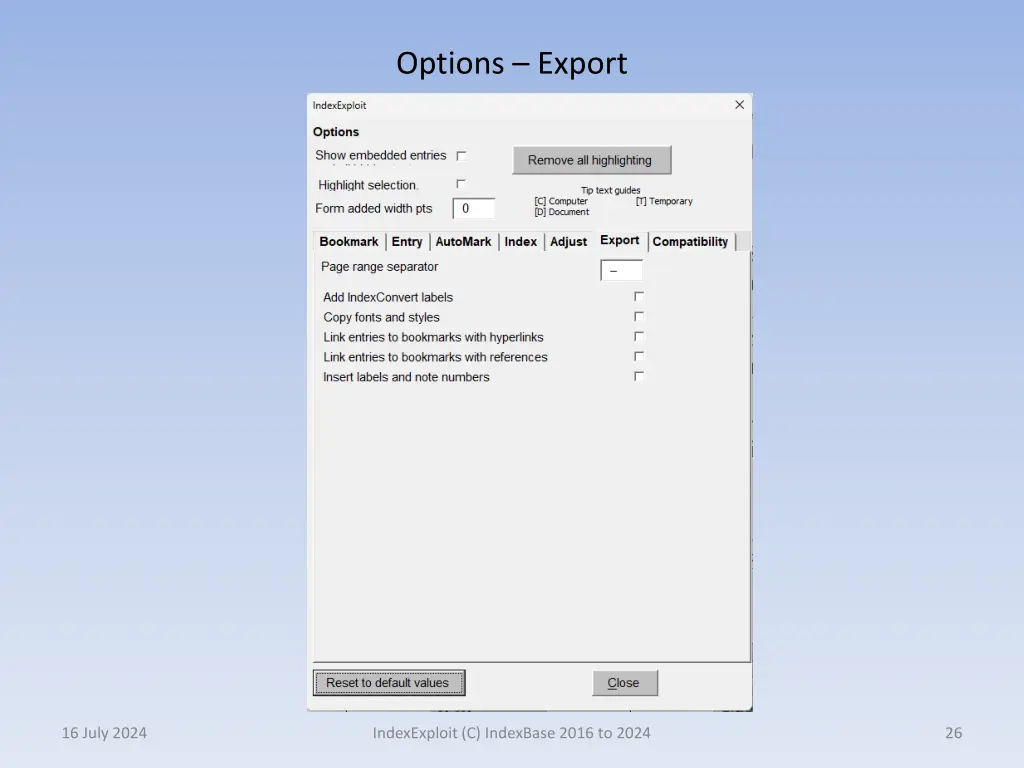Click the slide title Options – Export

tap(512, 63)
